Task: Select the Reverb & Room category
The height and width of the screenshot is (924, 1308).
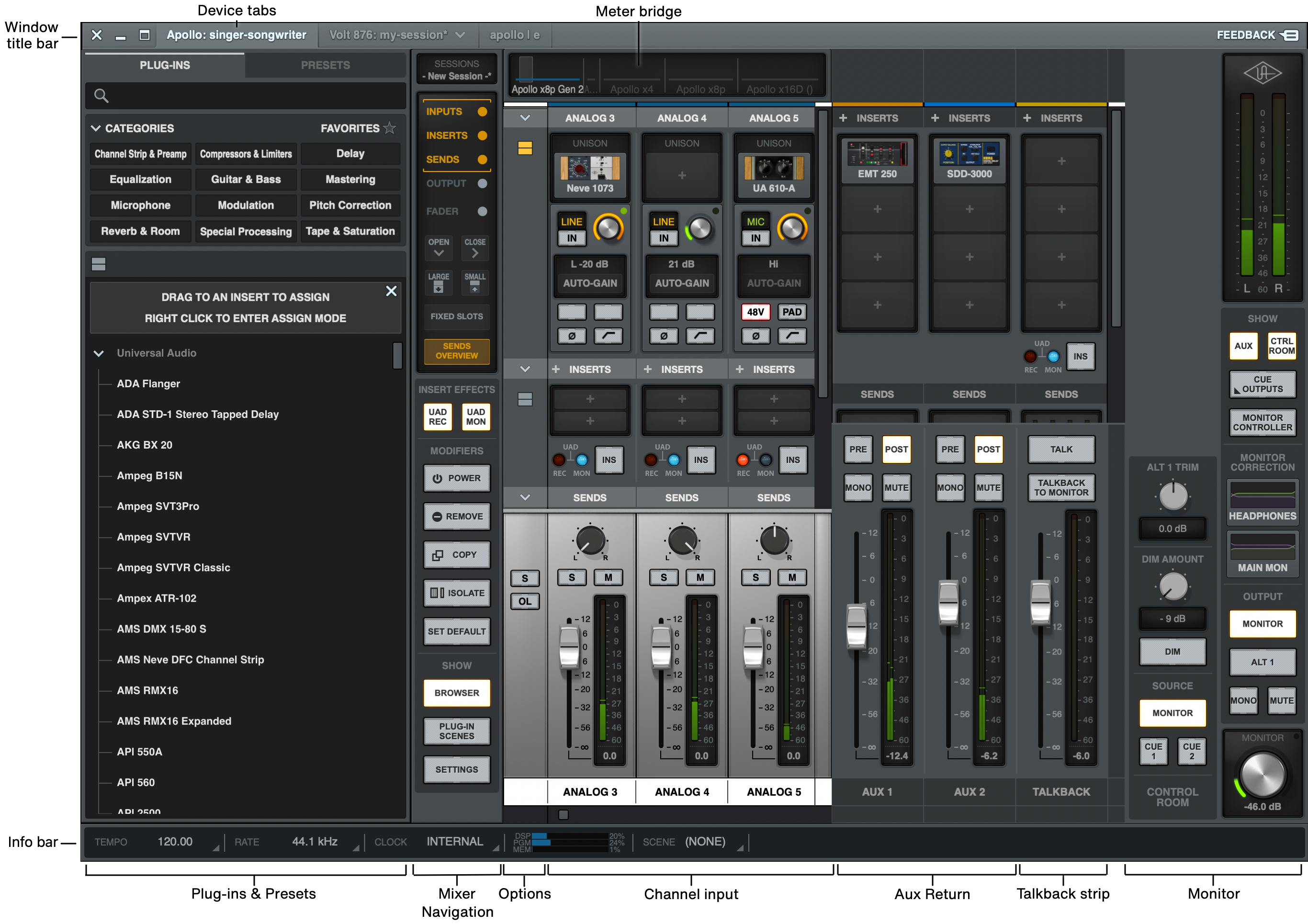Action: tap(140, 231)
